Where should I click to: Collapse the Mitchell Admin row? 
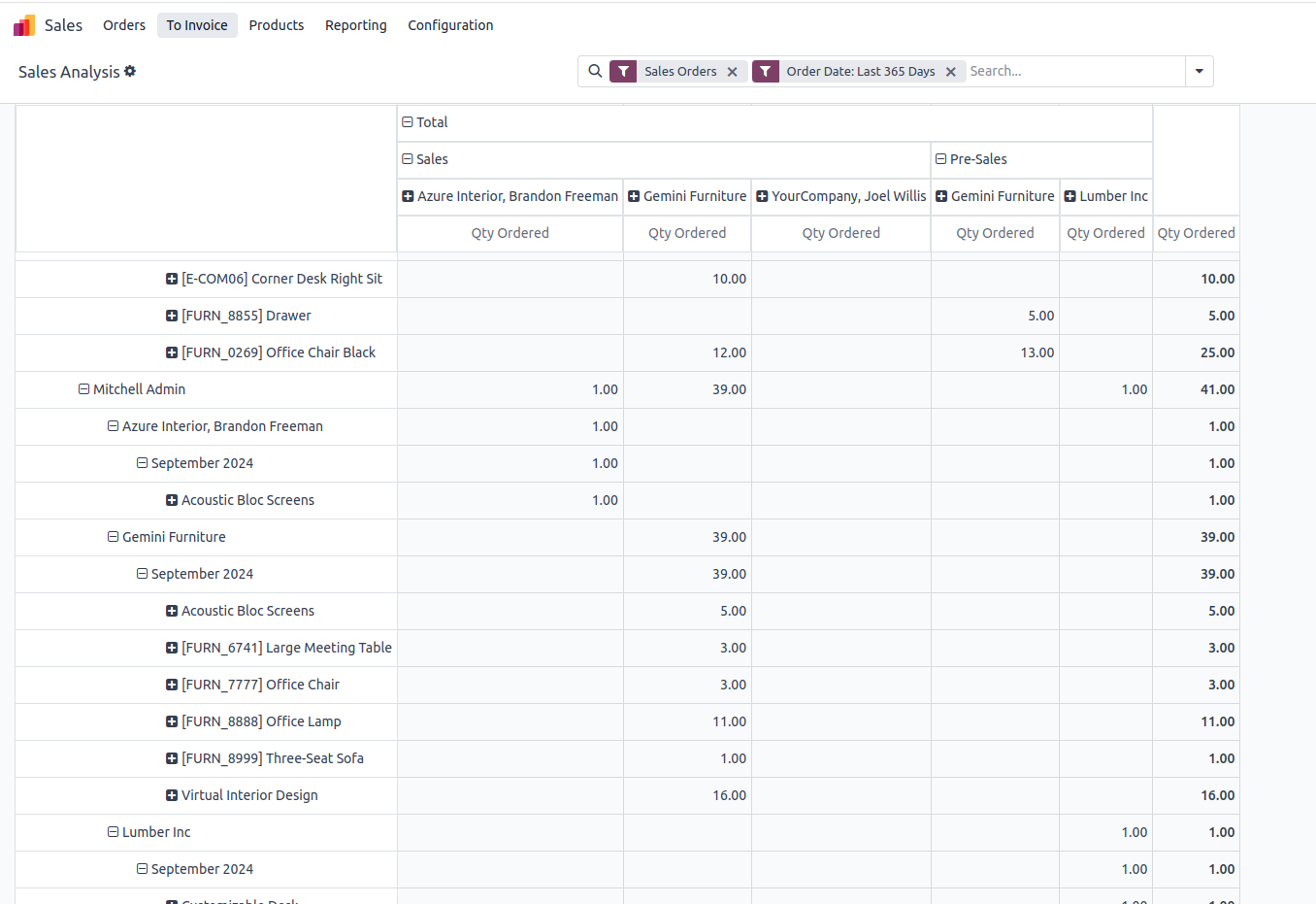coord(132,389)
